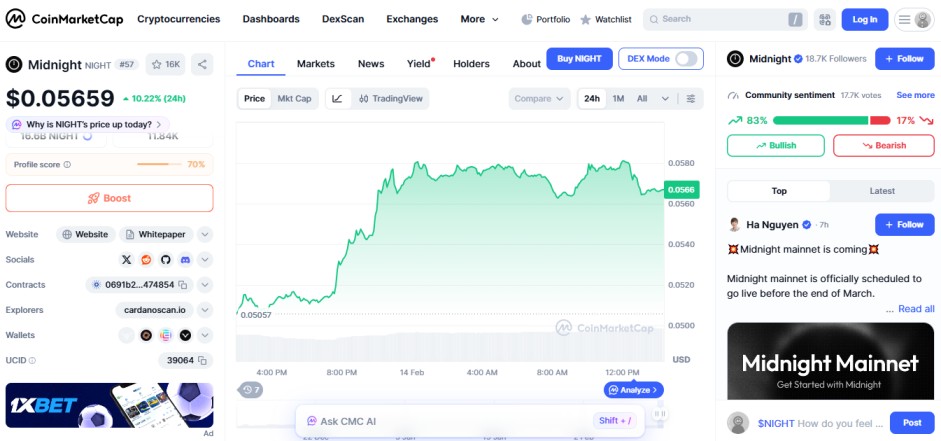Open the chart settings sliders icon

(691, 98)
